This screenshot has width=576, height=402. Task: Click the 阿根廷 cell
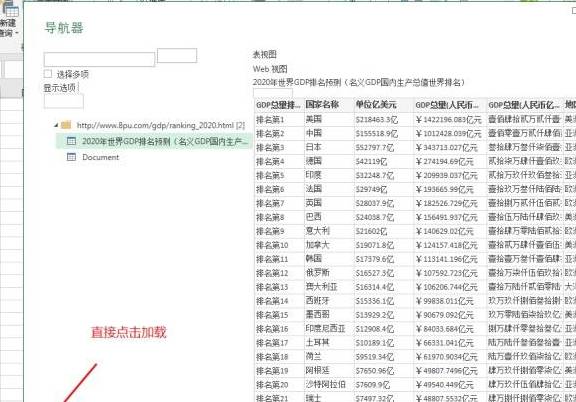click(329, 371)
